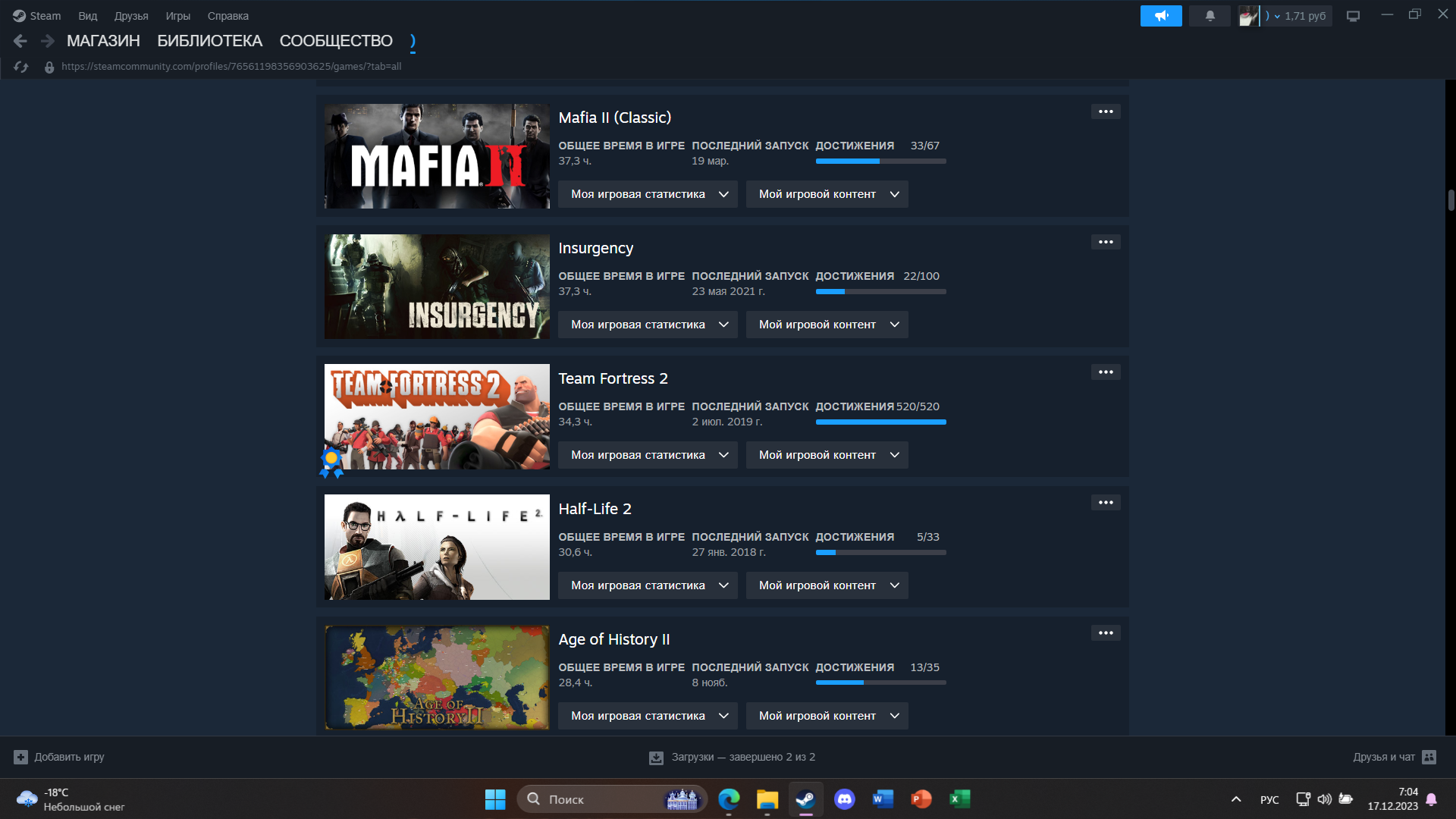Open Big Picture mode monitor icon
Image resolution: width=1456 pixels, height=819 pixels.
(1353, 16)
